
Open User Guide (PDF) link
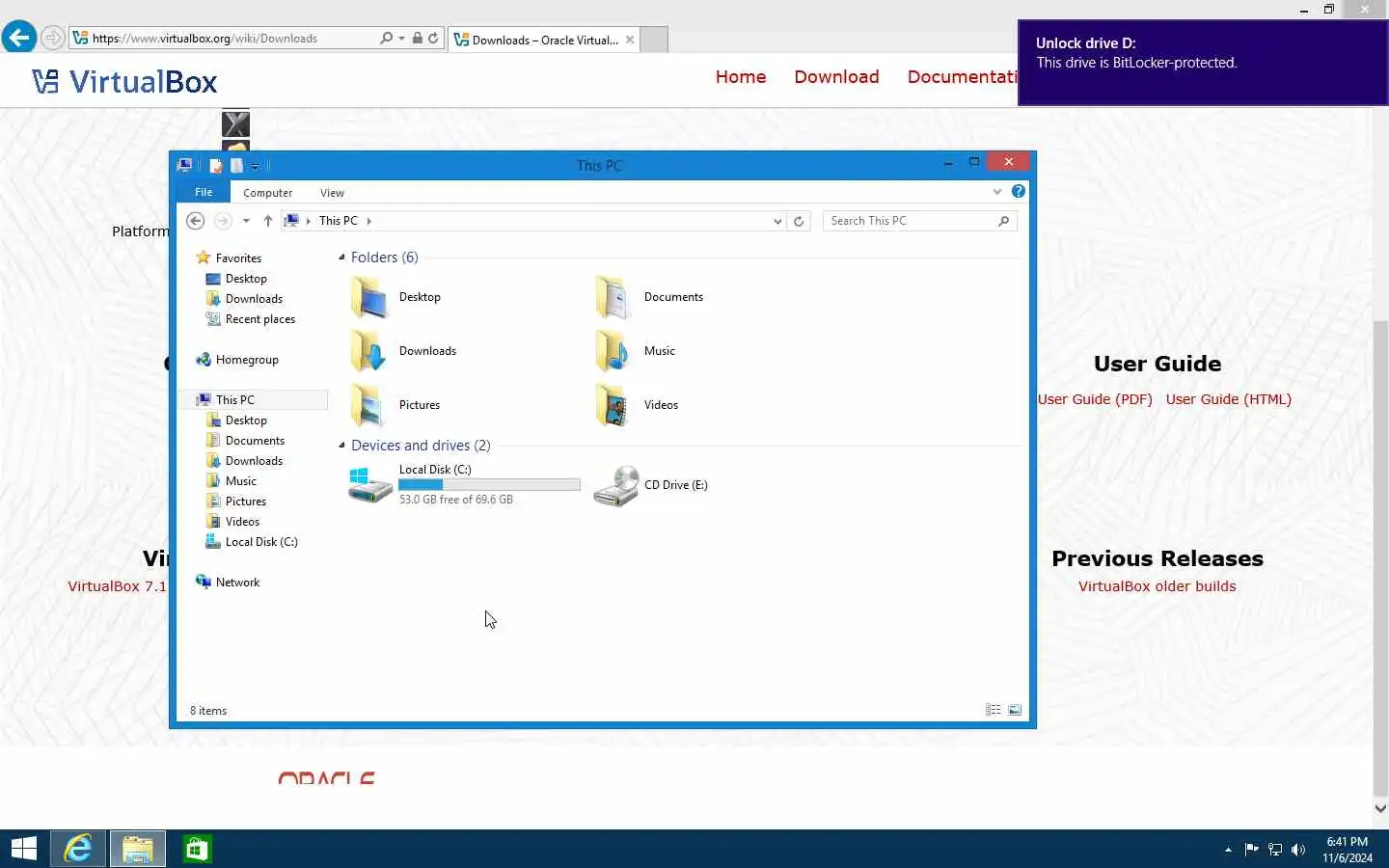(1095, 399)
